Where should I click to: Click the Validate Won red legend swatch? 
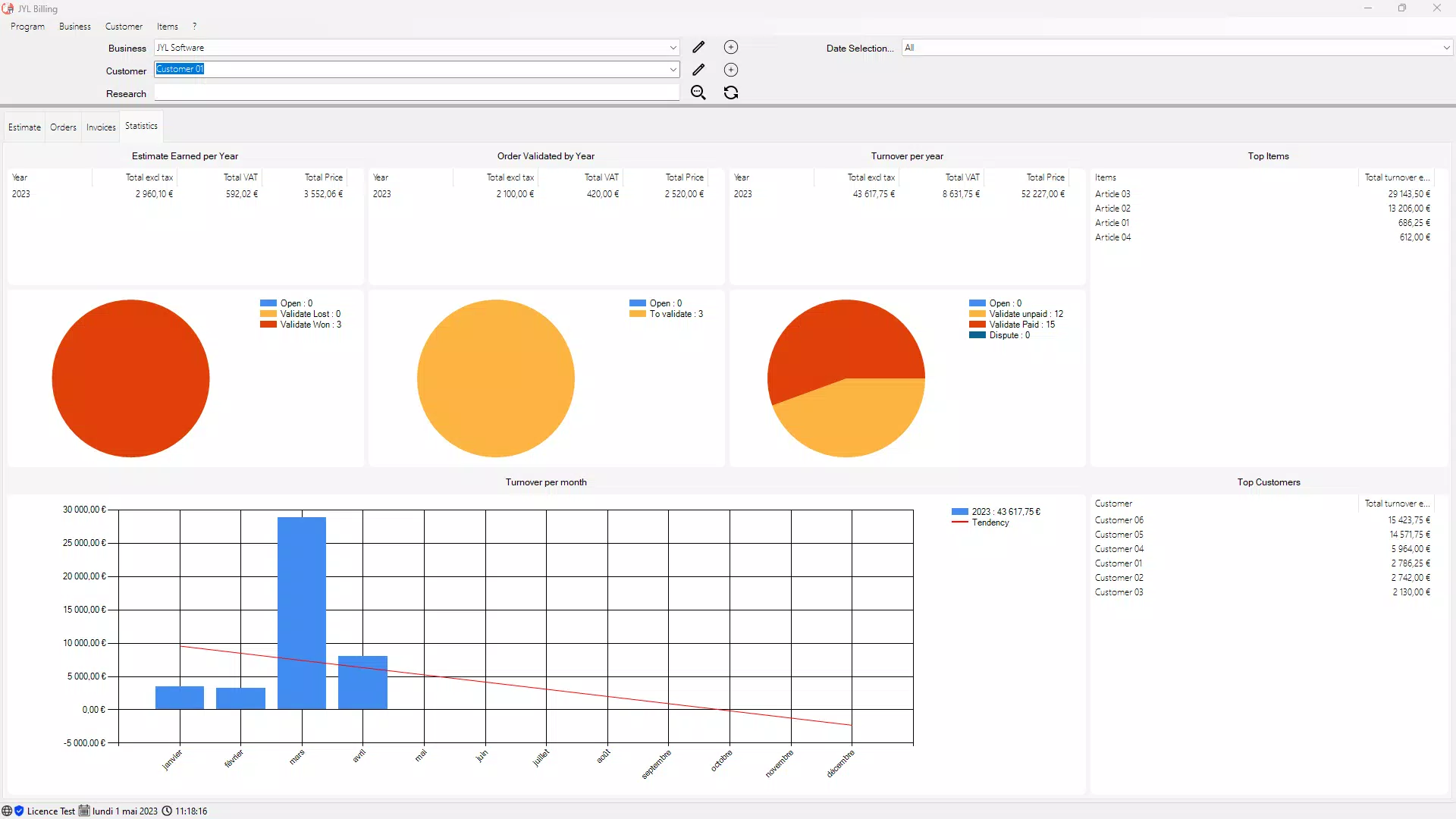pyautogui.click(x=268, y=325)
